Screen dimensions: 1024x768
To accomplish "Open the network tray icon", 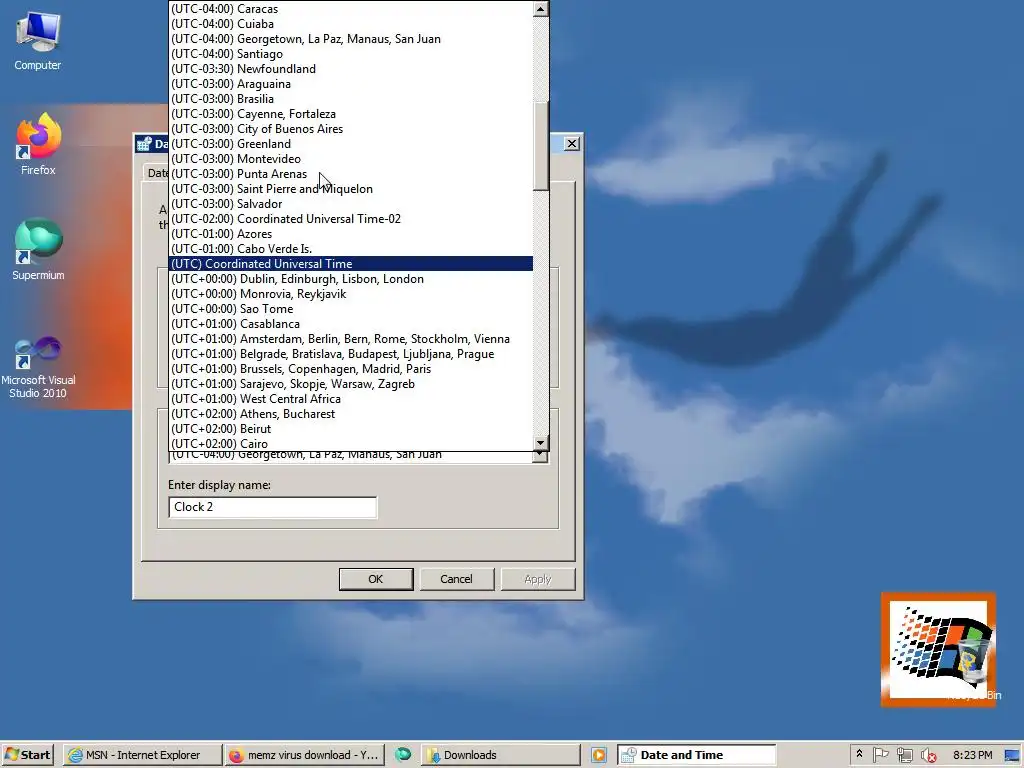I will (904, 755).
